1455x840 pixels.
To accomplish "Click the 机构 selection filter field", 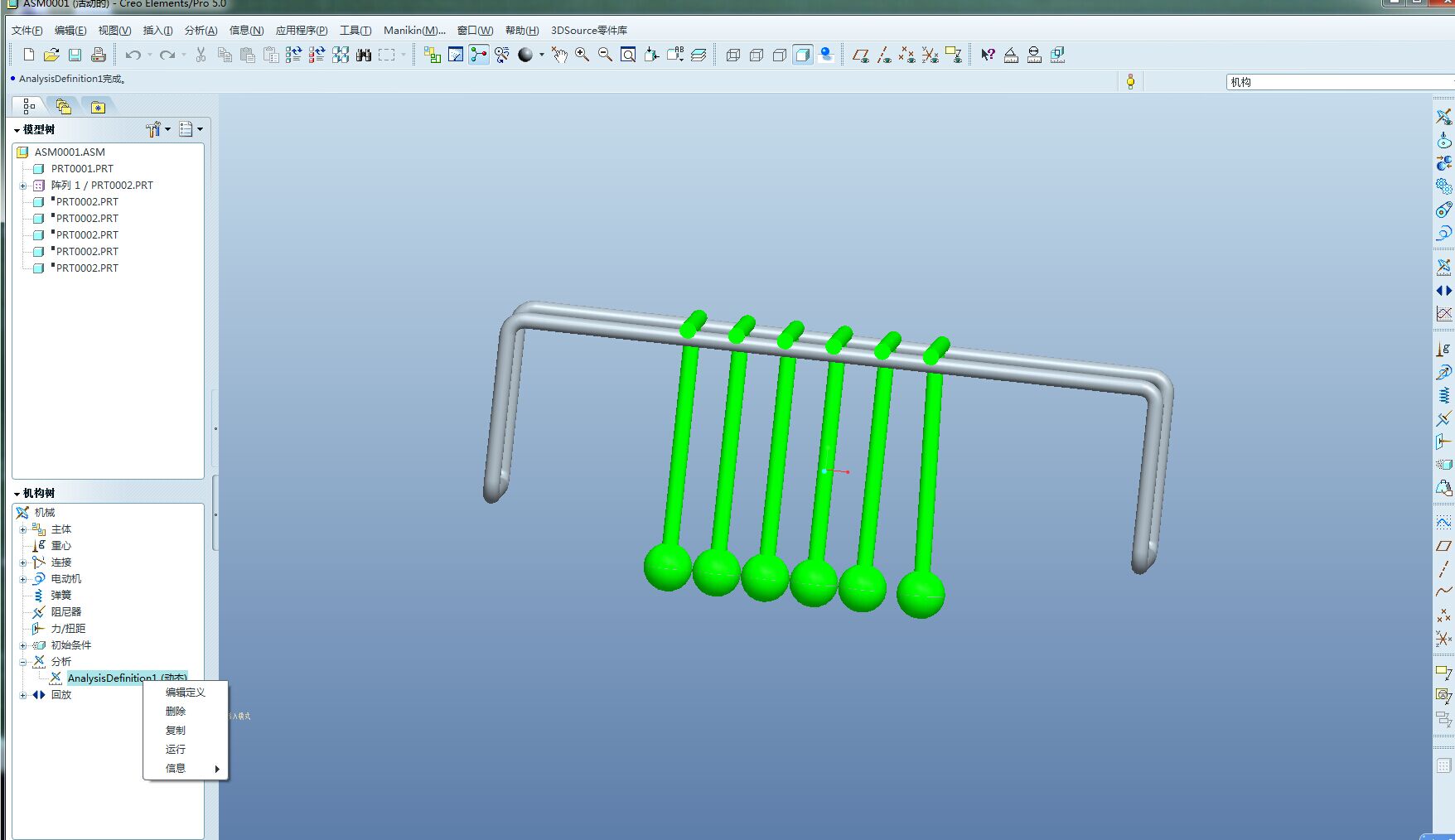I will tap(1340, 82).
